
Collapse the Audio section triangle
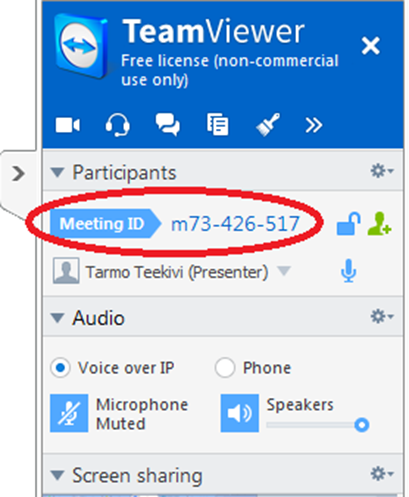(x=57, y=318)
